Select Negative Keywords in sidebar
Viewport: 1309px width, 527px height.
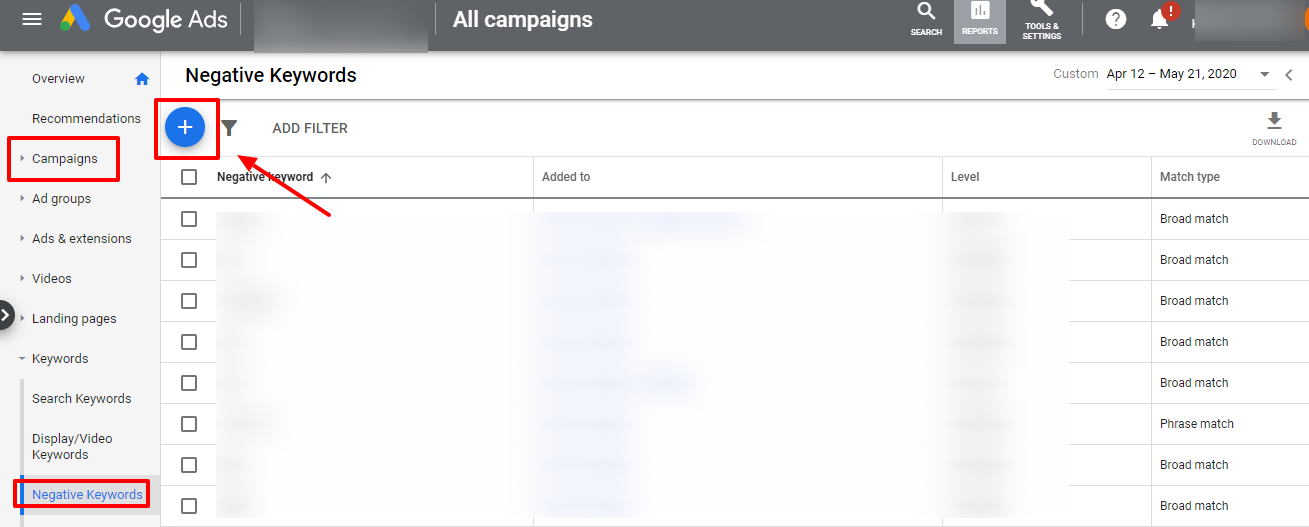click(87, 495)
